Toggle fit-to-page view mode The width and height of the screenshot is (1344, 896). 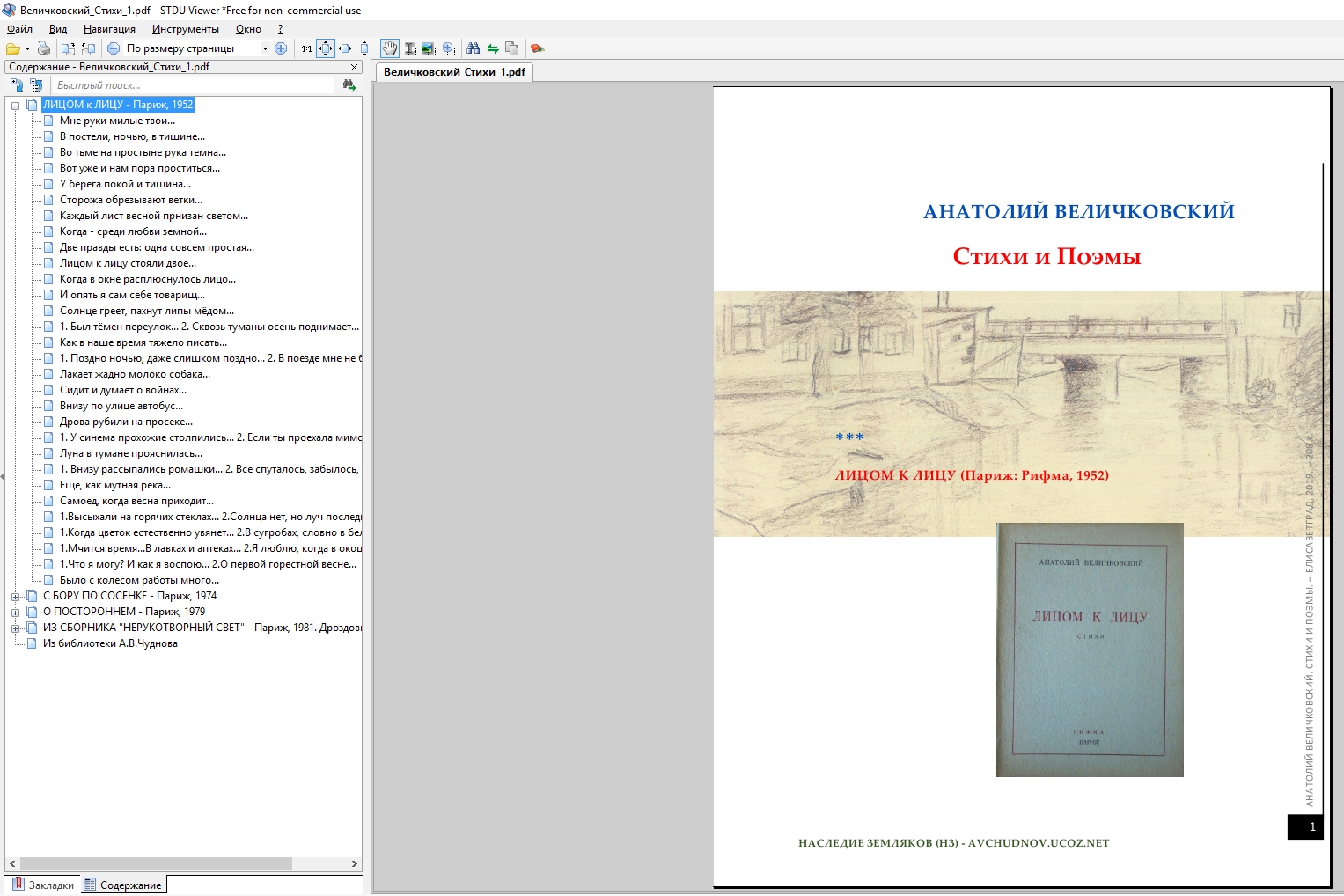pos(326,48)
